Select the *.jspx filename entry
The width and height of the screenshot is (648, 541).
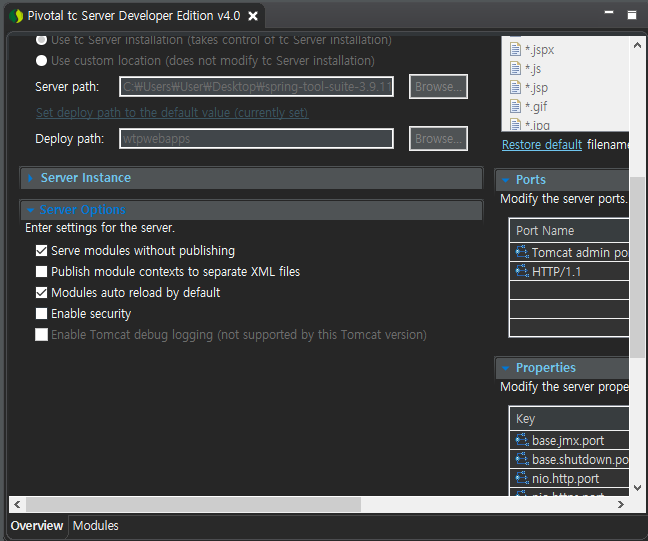[x=540, y=50]
